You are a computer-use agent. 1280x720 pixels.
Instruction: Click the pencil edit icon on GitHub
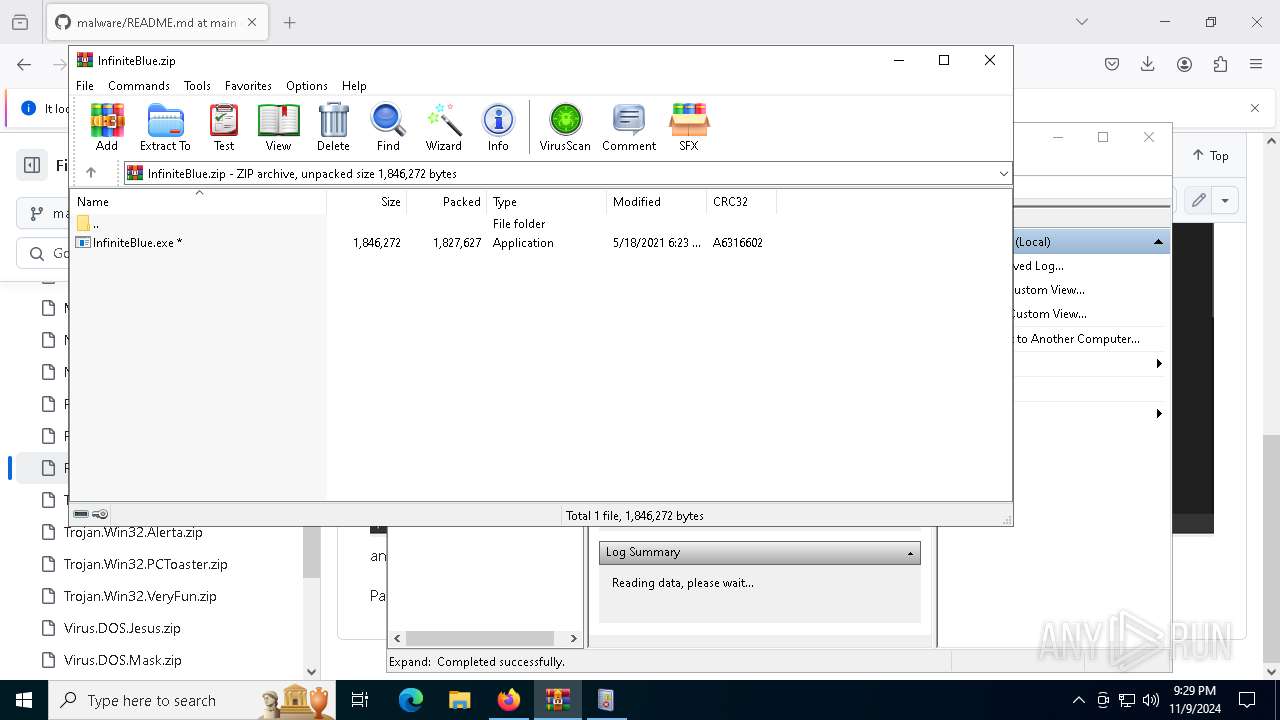(x=1198, y=200)
